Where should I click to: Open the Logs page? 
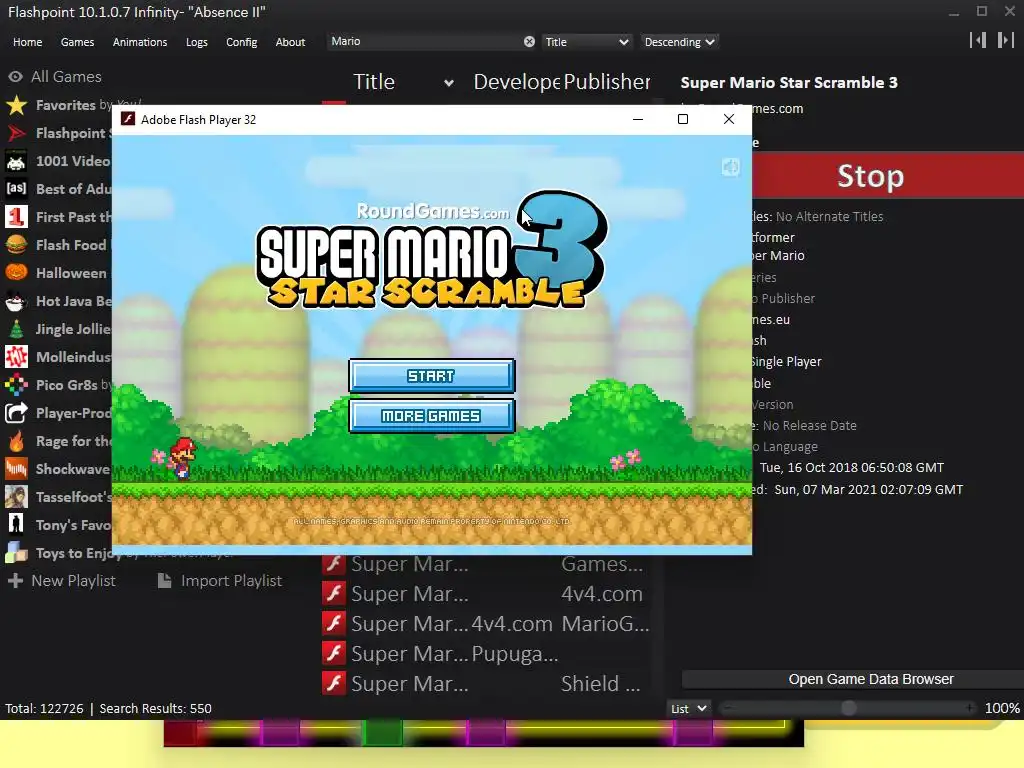pyautogui.click(x=197, y=42)
